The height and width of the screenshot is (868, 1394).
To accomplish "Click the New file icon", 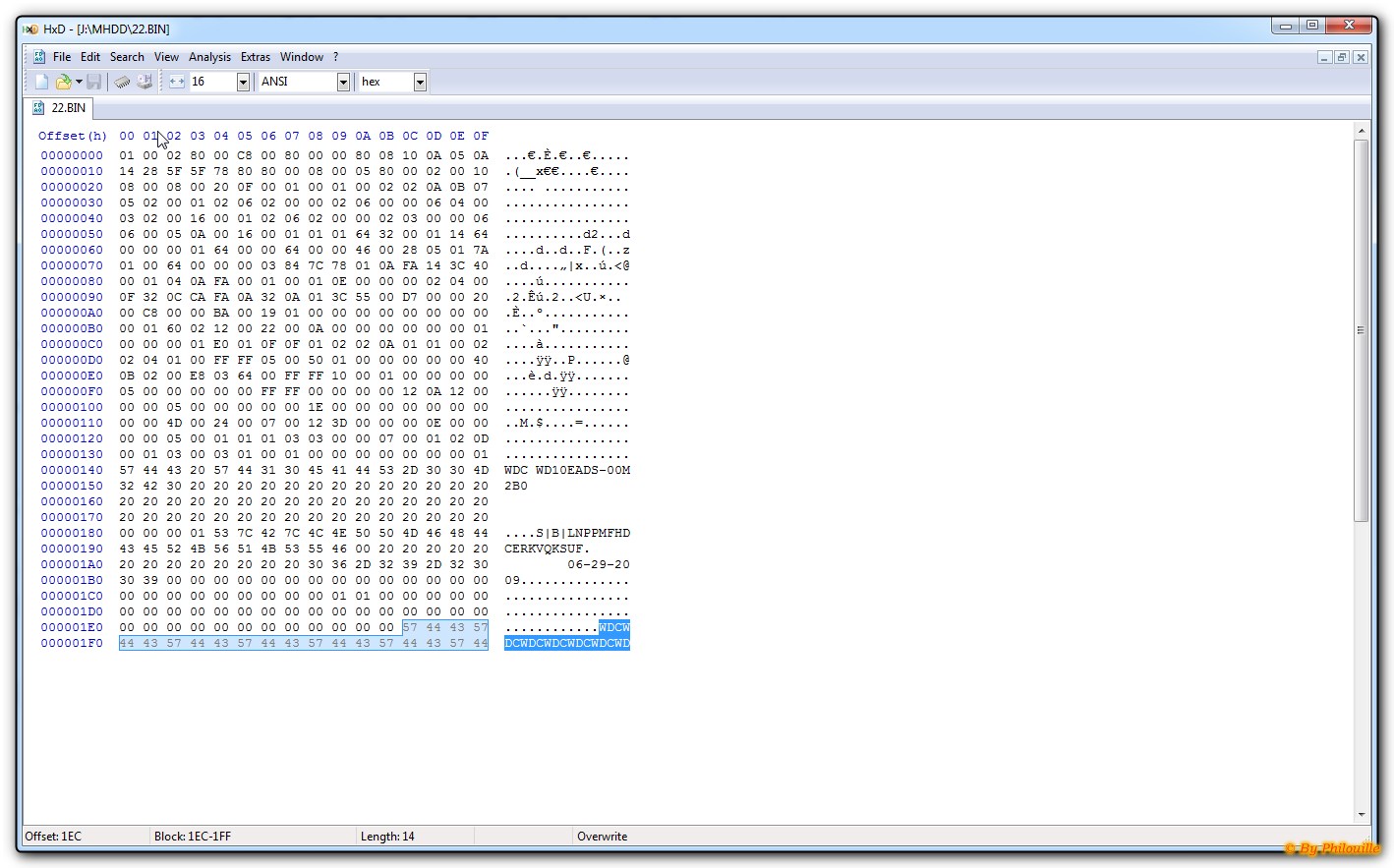I will 41,82.
